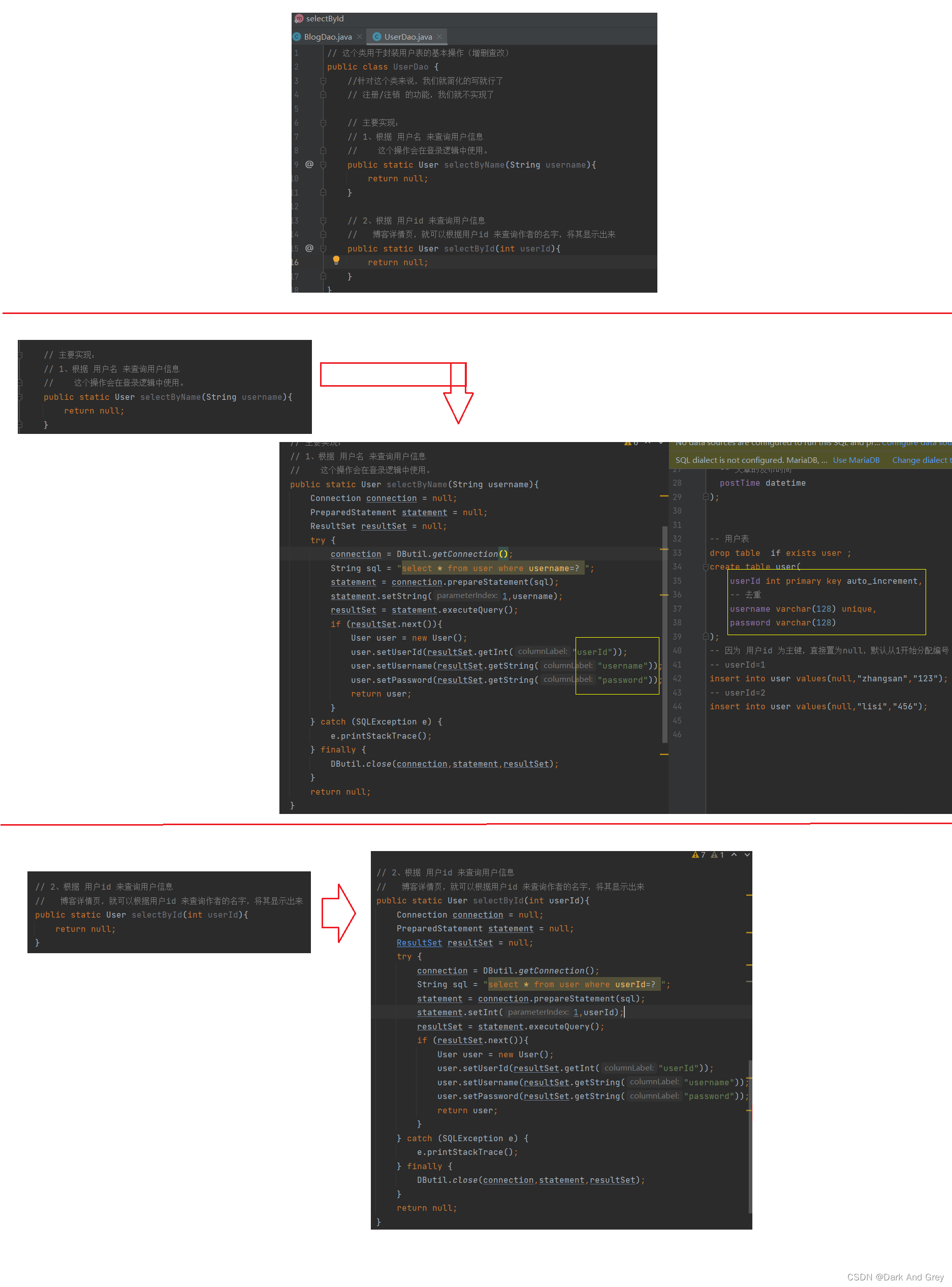Screen dimensions: 952x1287
Task: Go to previous highlighted error with up chevron
Action: 734,855
